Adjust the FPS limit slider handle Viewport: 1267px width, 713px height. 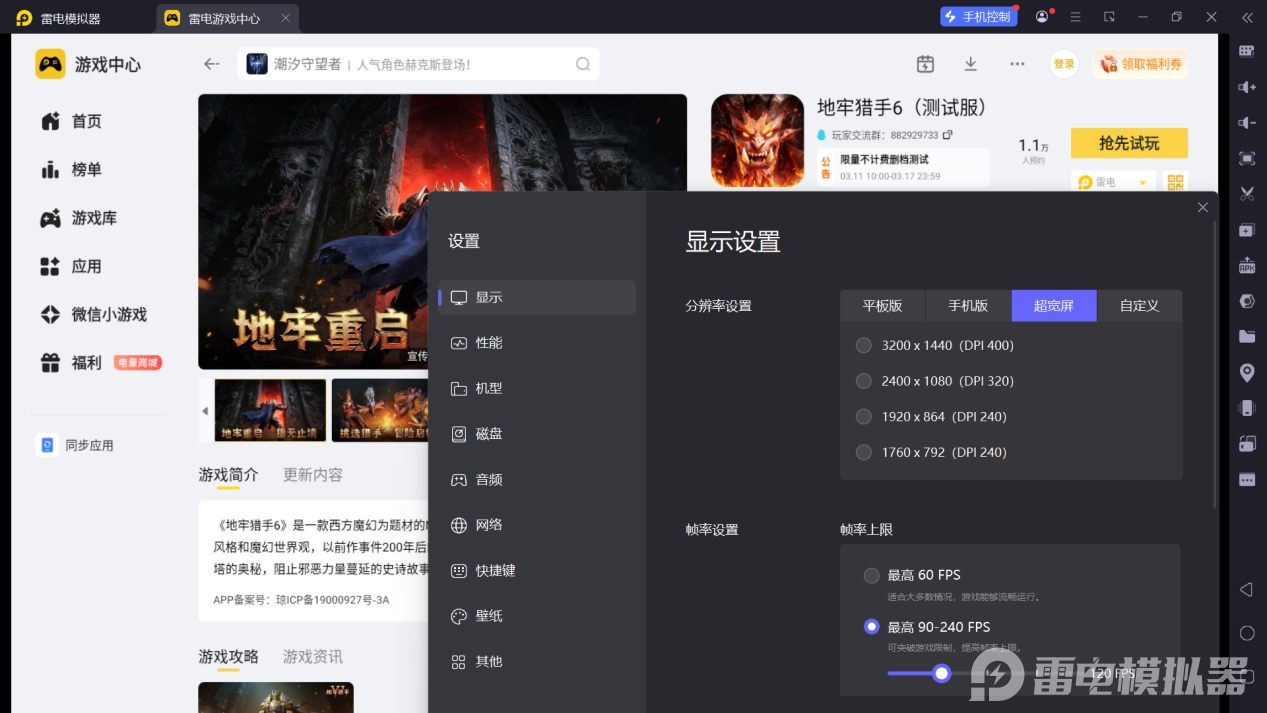(941, 673)
